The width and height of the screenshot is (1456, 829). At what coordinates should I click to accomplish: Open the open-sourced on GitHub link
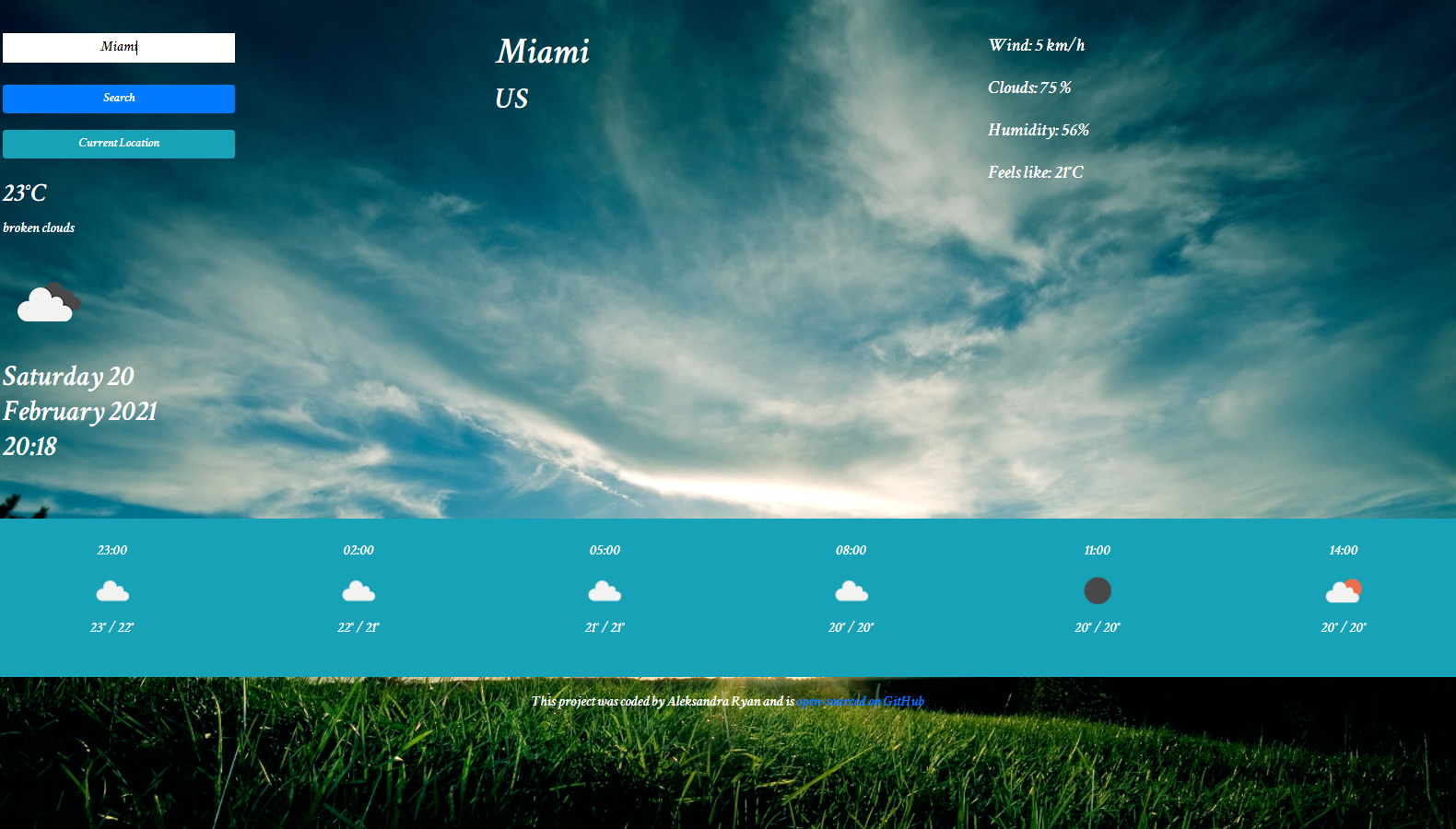pyautogui.click(x=860, y=701)
